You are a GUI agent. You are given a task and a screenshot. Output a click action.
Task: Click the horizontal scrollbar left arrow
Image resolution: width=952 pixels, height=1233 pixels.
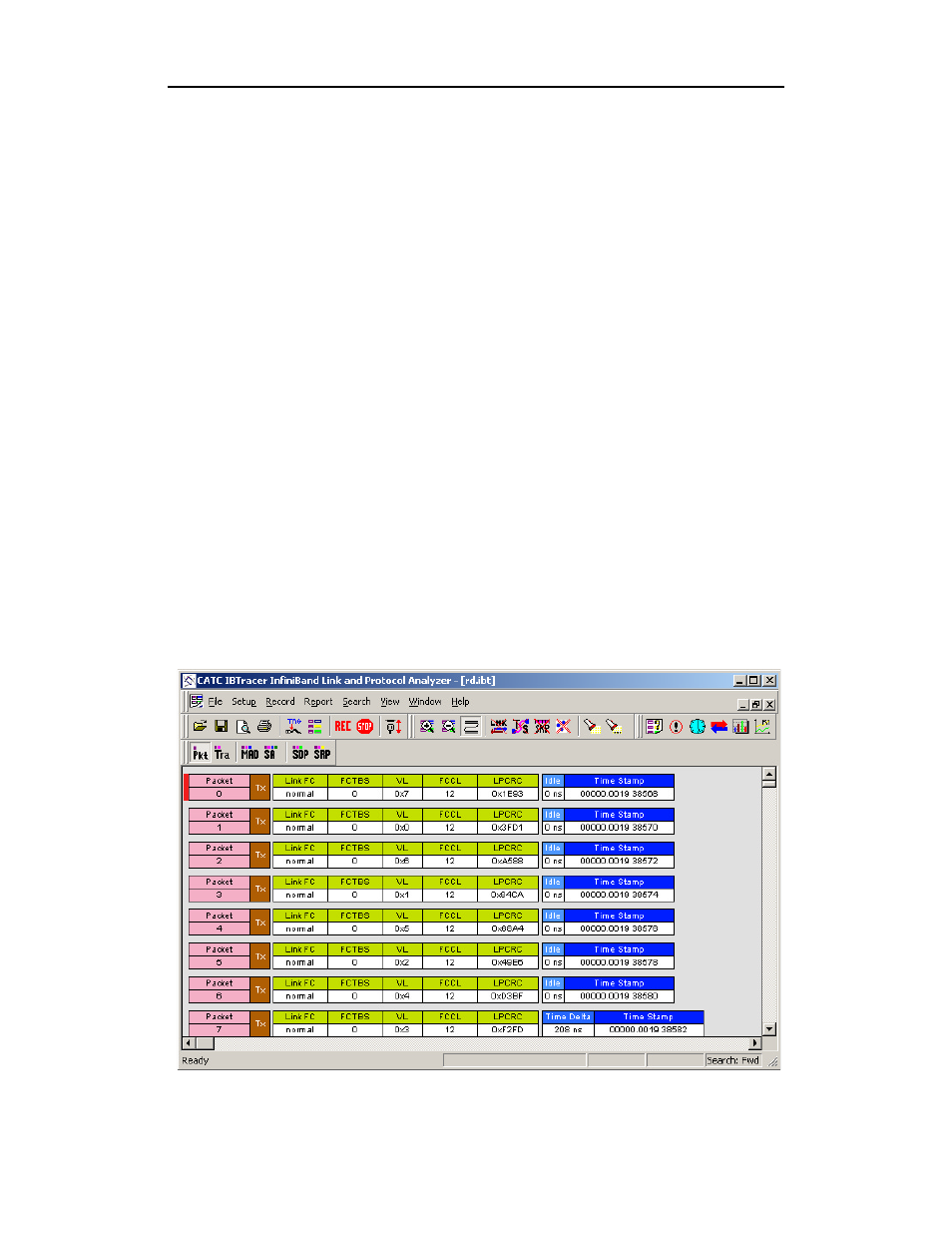[x=189, y=1043]
